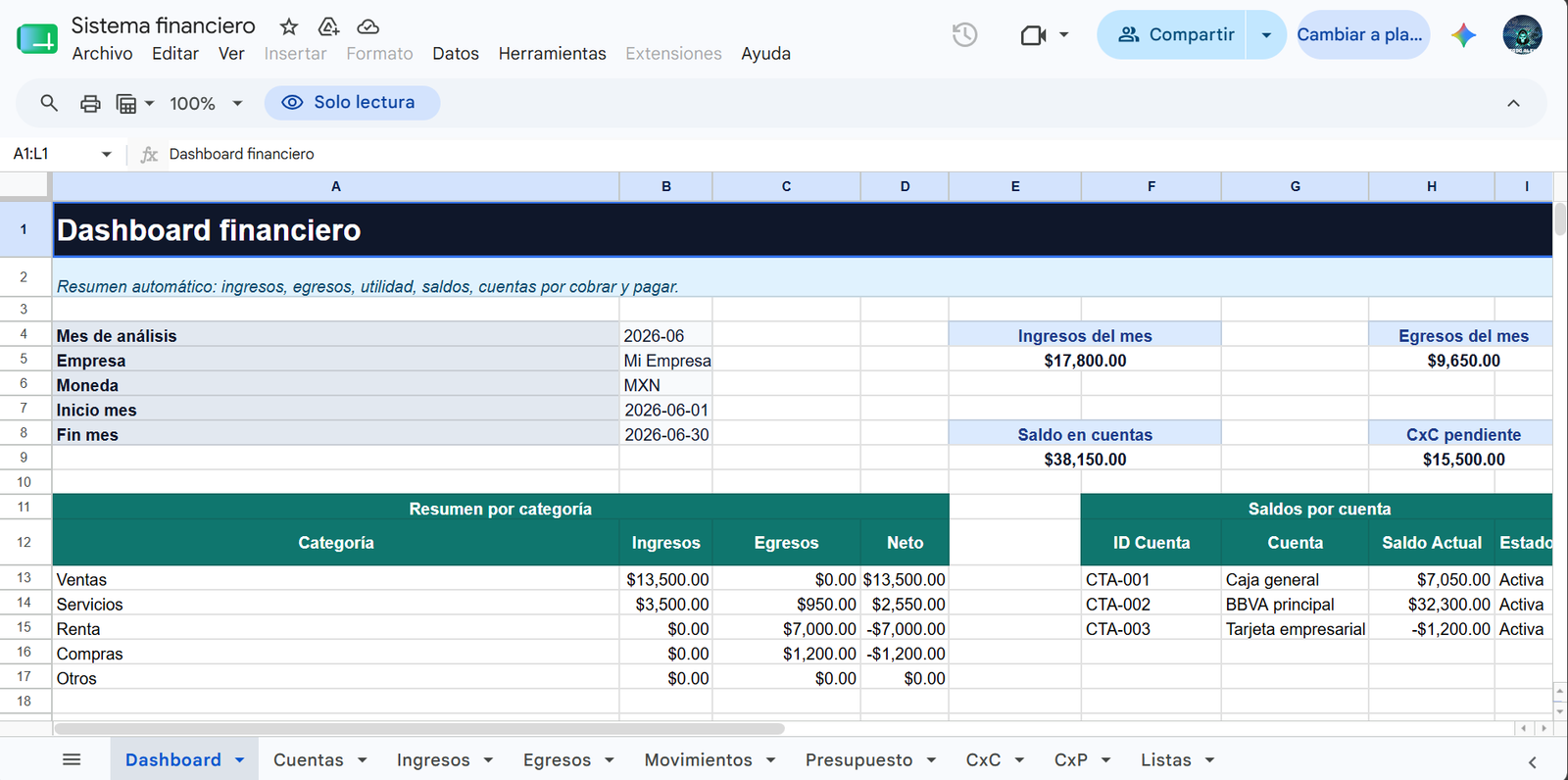Open the name box dropdown arrow
Screen dimensions: 1568x780
(107, 154)
